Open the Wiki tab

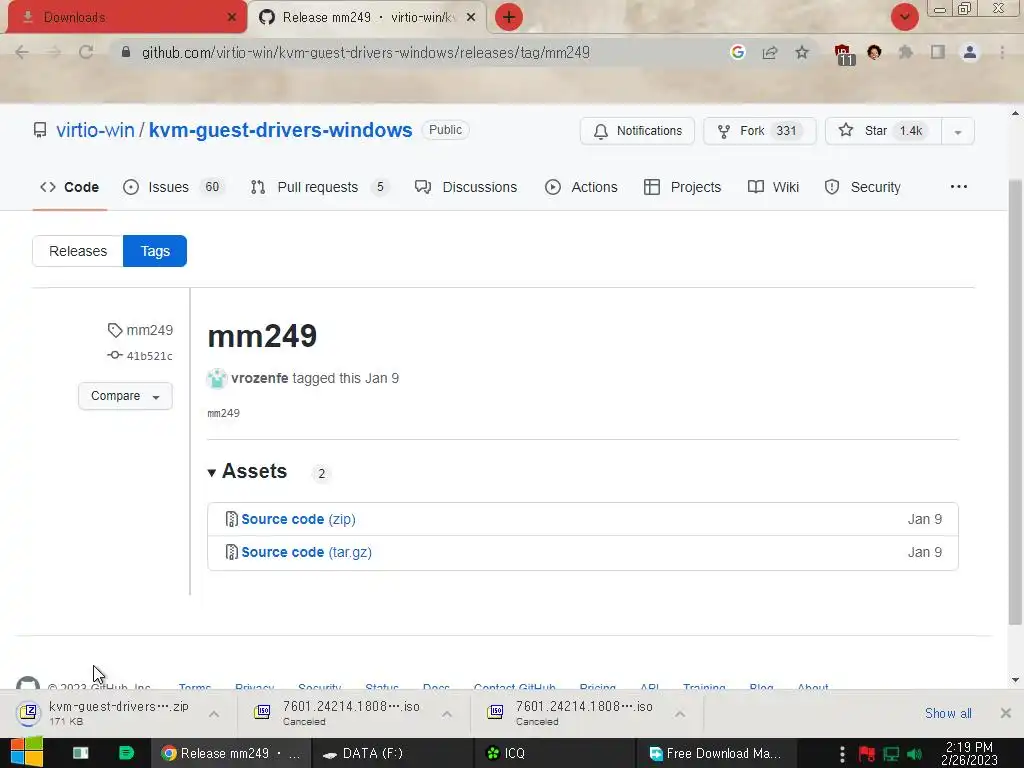(773, 187)
